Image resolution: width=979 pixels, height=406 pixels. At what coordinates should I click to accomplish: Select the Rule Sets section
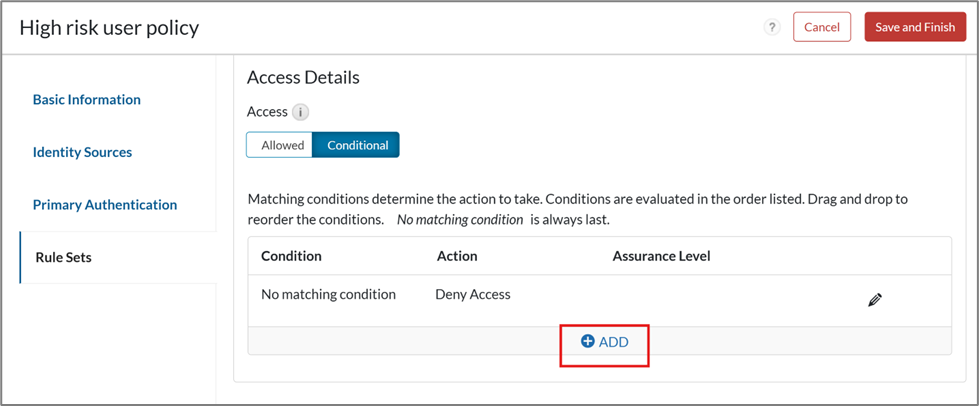63,257
